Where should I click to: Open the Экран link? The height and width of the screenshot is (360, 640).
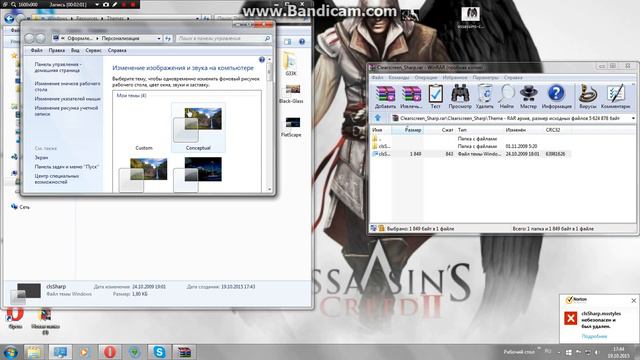tap(41, 158)
